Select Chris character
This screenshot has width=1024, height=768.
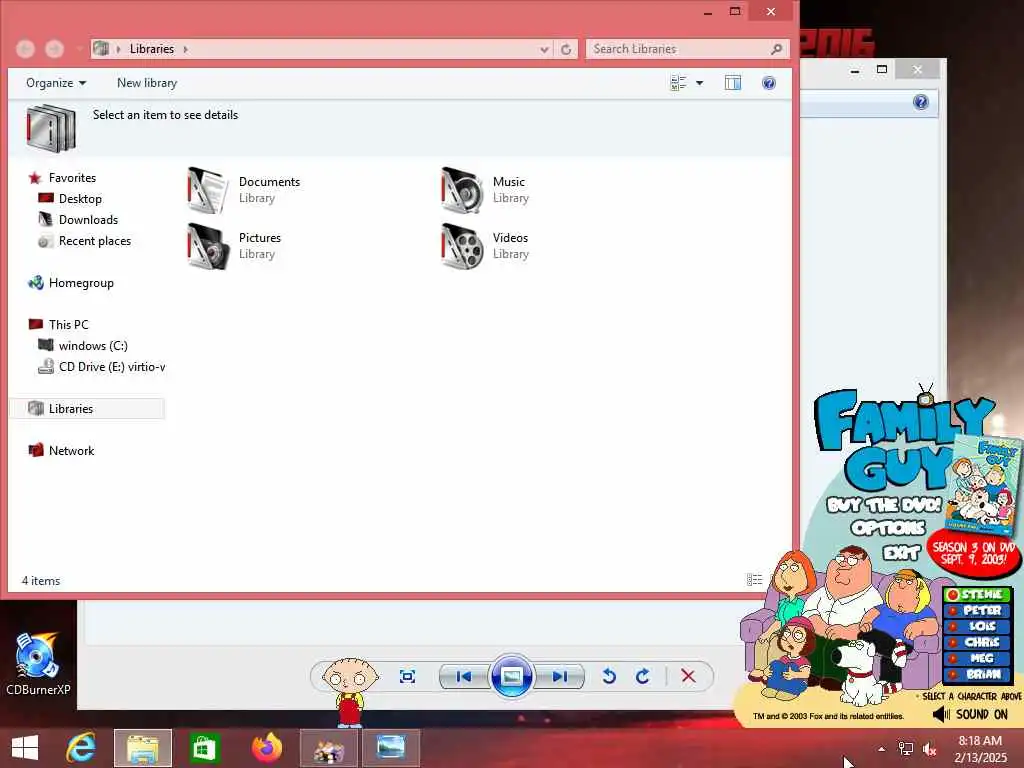(x=977, y=643)
